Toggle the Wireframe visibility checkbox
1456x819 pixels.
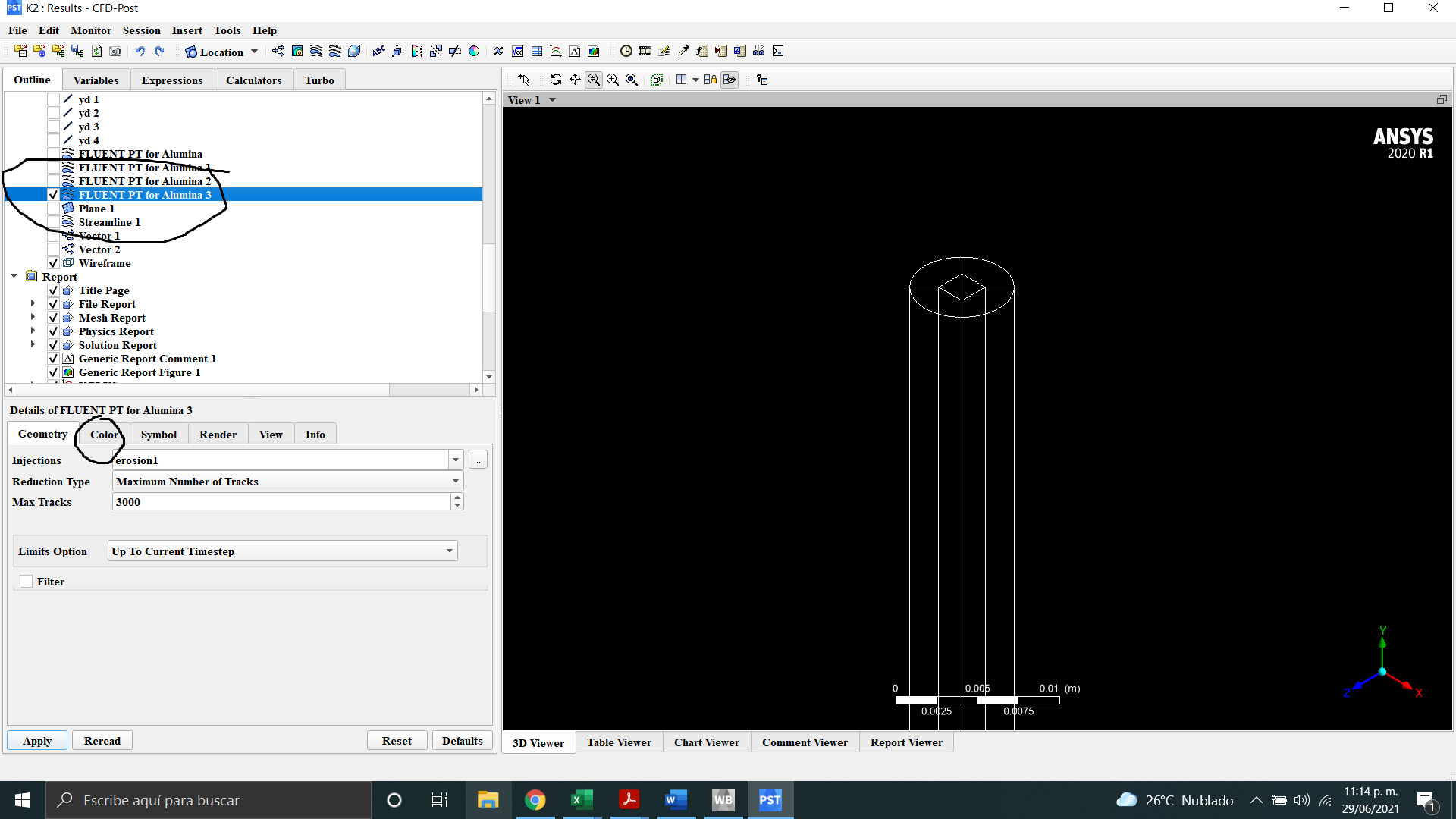pos(53,263)
